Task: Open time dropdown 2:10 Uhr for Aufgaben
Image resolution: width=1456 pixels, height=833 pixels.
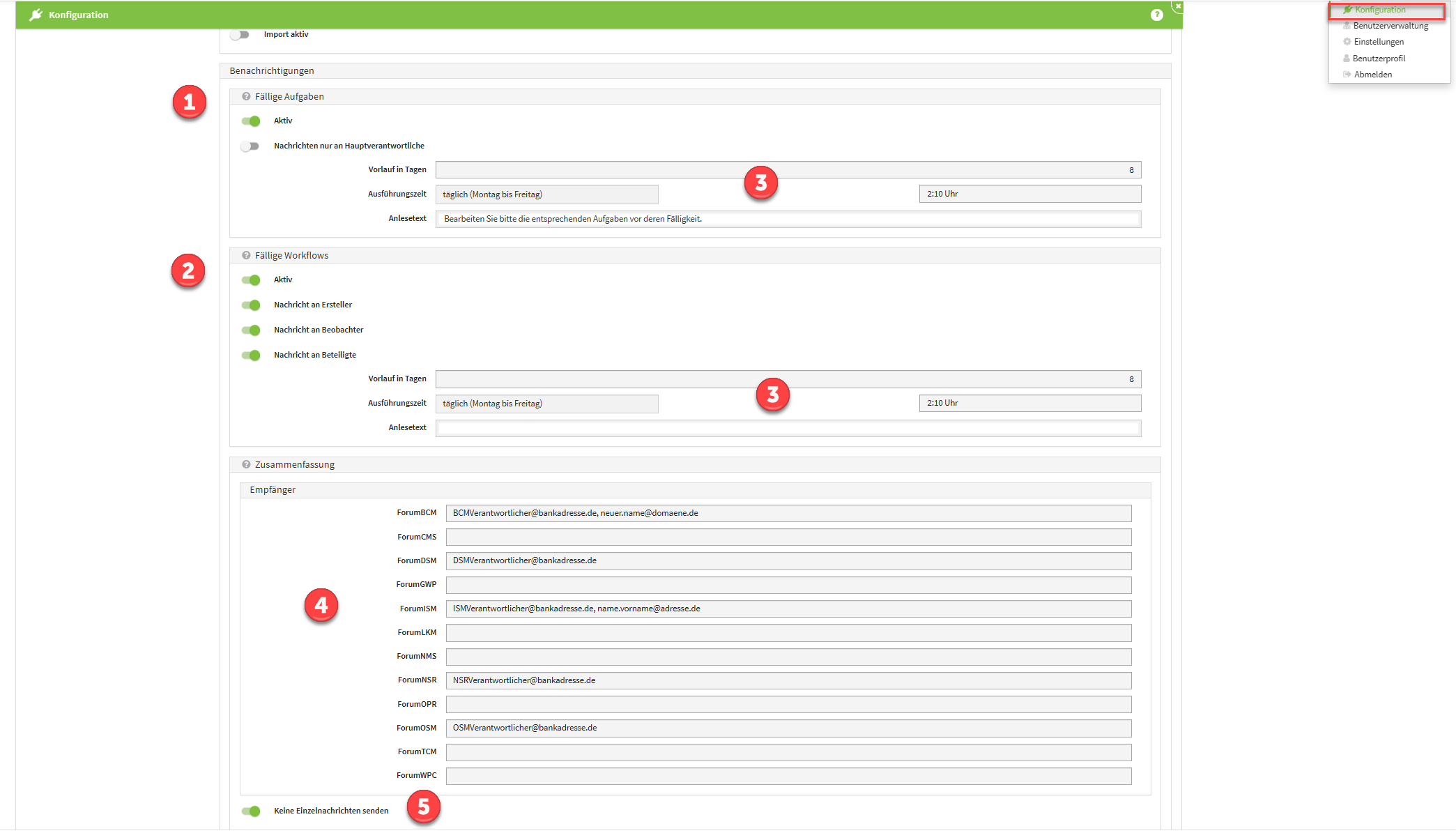Action: coord(1029,194)
